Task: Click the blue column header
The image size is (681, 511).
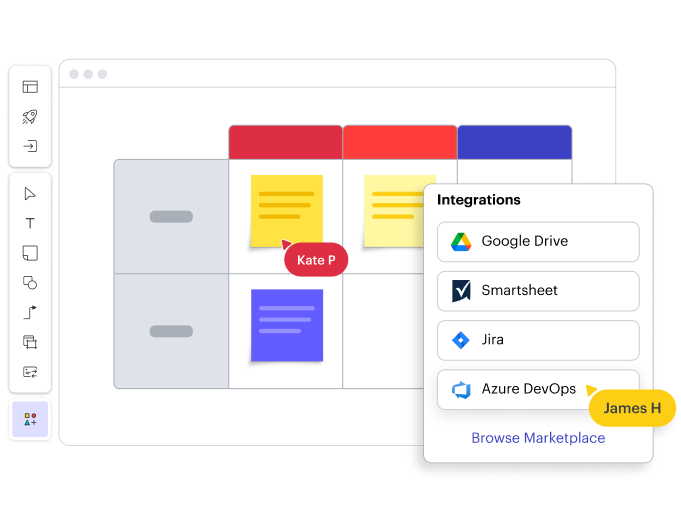Action: coord(514,142)
